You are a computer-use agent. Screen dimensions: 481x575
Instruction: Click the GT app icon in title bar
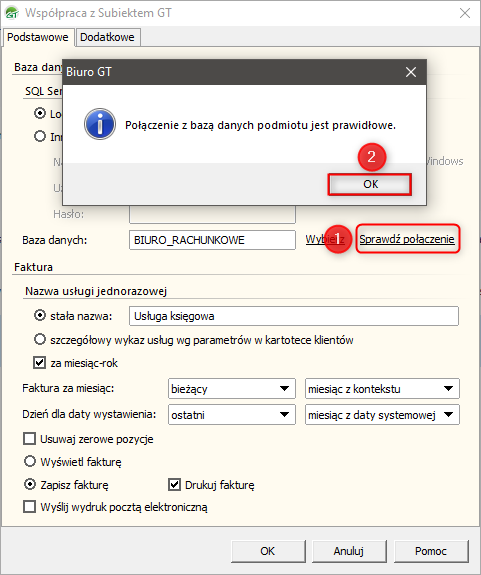(x=12, y=13)
